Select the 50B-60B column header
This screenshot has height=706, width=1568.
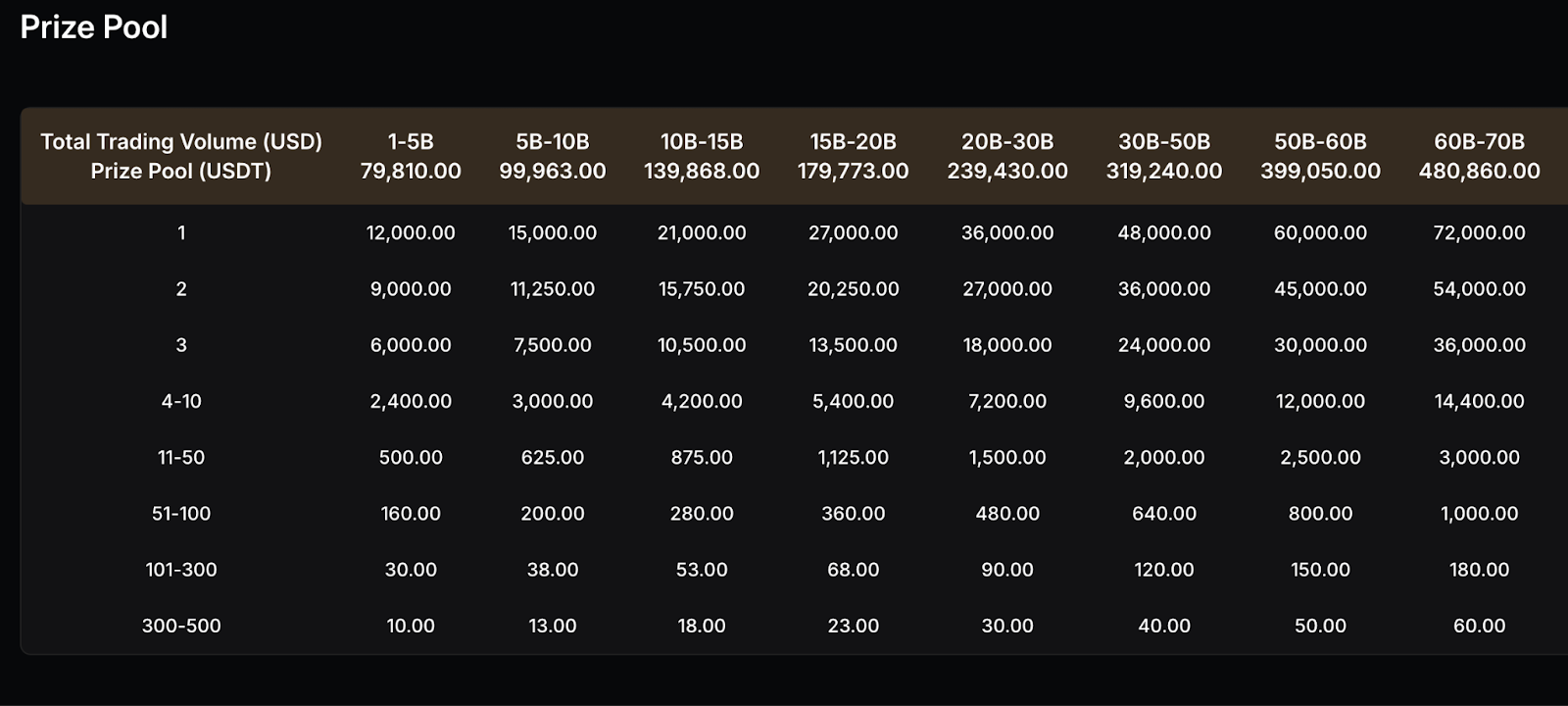1320,142
